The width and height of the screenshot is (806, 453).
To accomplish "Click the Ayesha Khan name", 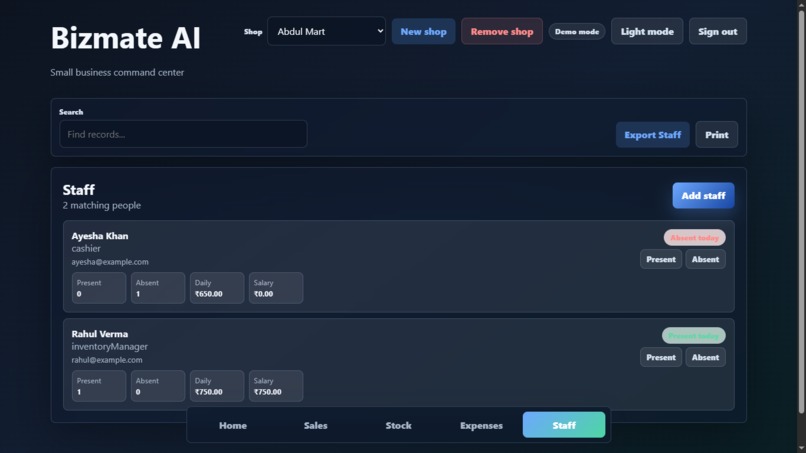I will [x=100, y=236].
